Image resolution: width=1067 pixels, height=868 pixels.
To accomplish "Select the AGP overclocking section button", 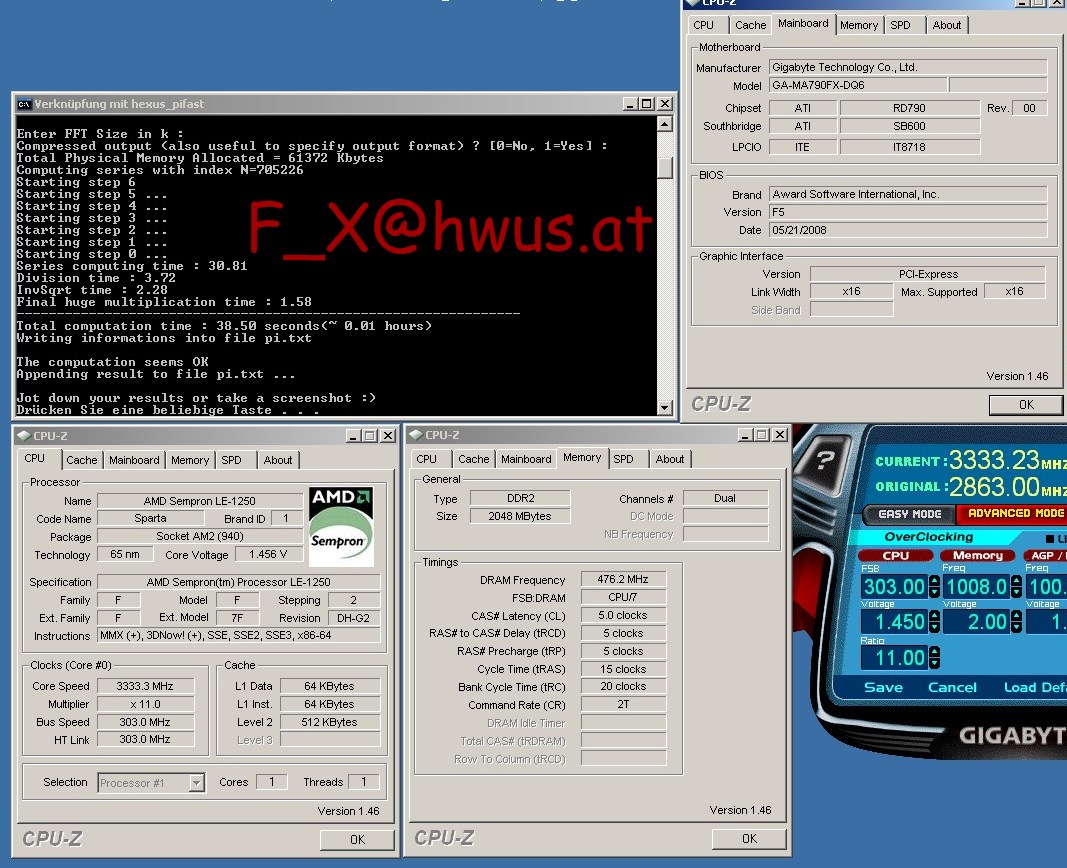I will tap(1045, 556).
